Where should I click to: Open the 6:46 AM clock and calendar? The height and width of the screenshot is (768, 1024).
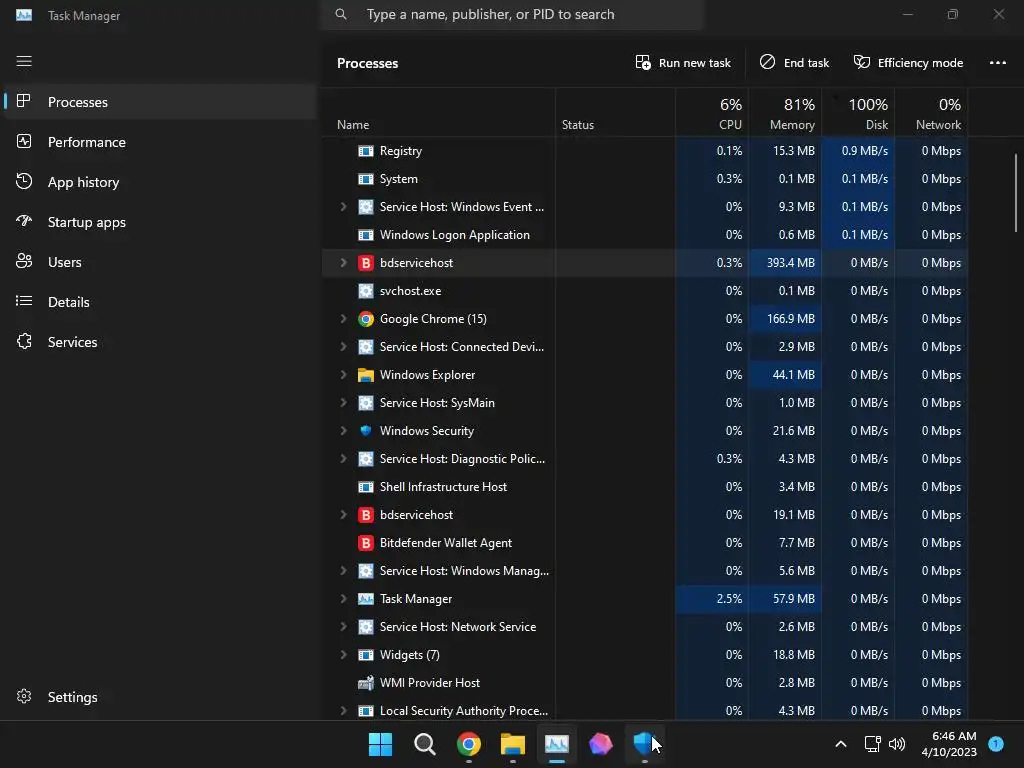(x=949, y=744)
